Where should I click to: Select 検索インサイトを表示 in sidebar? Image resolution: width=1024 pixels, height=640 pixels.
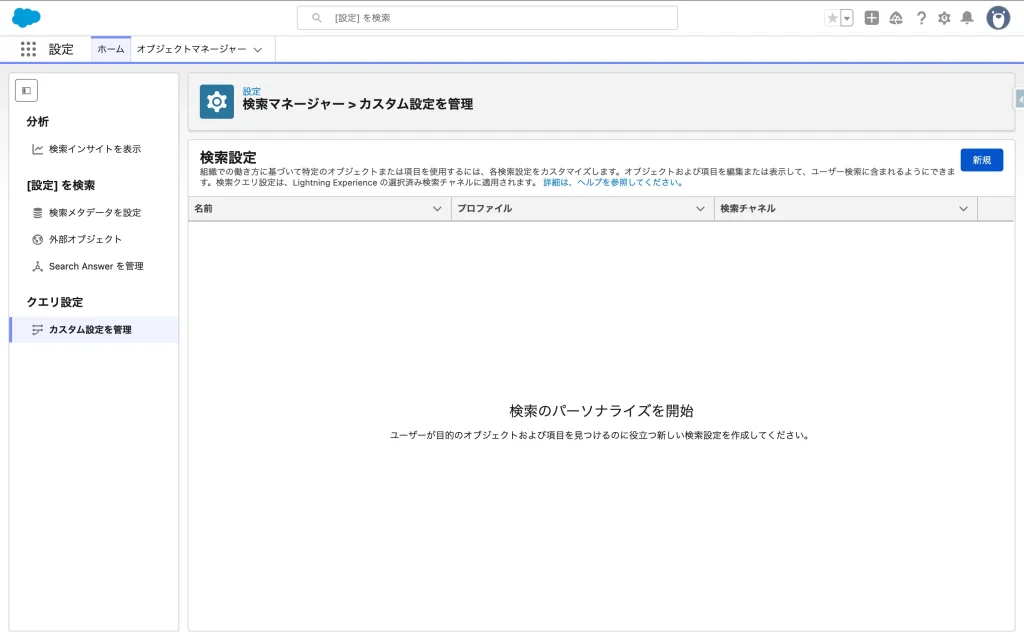pyautogui.click(x=94, y=149)
